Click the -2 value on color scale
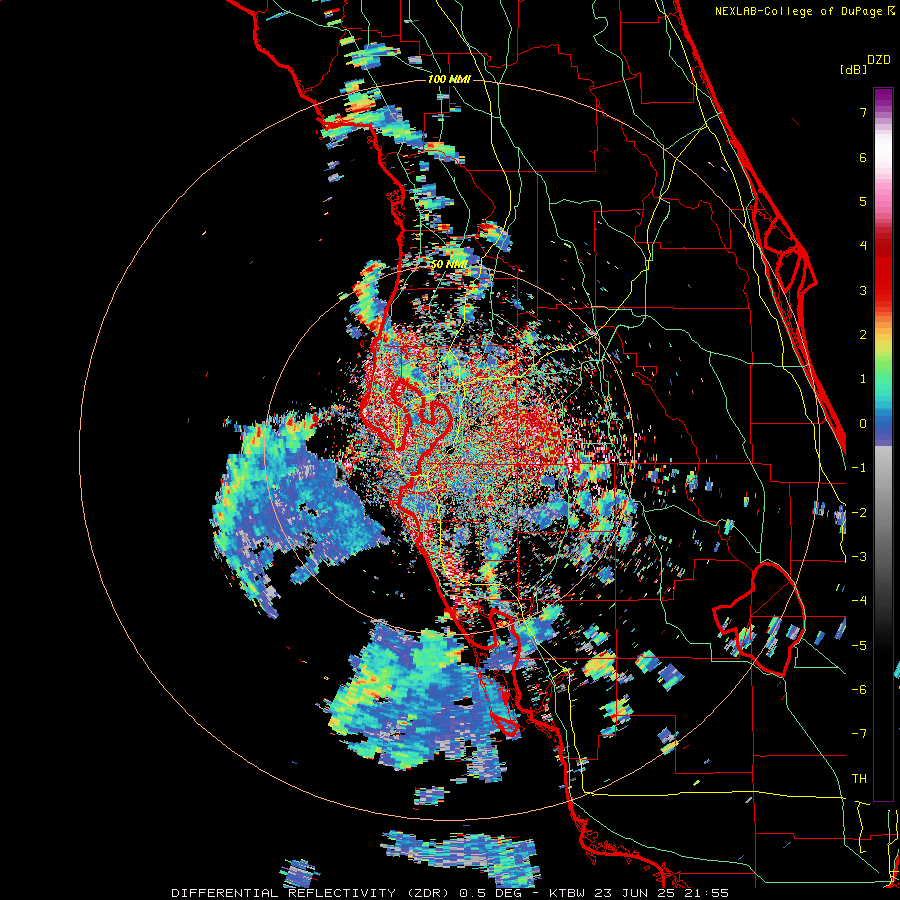 (859, 512)
